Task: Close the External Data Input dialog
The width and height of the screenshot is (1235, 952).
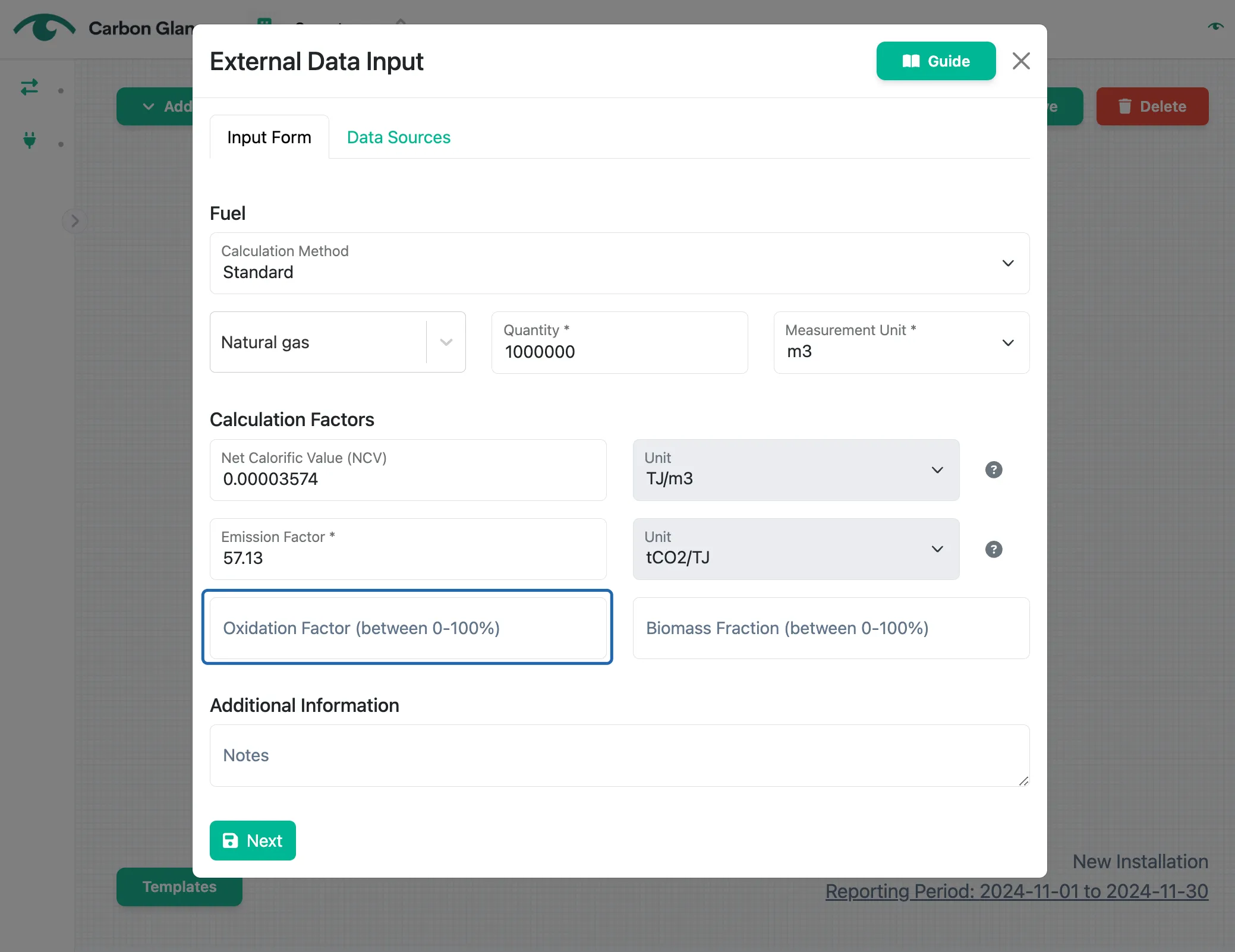Action: click(x=1021, y=61)
